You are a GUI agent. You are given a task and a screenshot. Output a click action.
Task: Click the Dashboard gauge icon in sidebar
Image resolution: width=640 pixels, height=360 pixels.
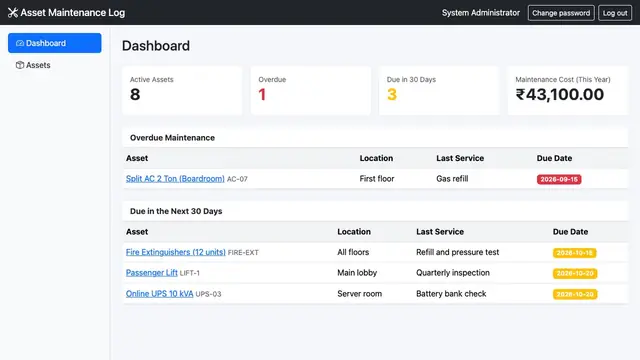click(20, 43)
